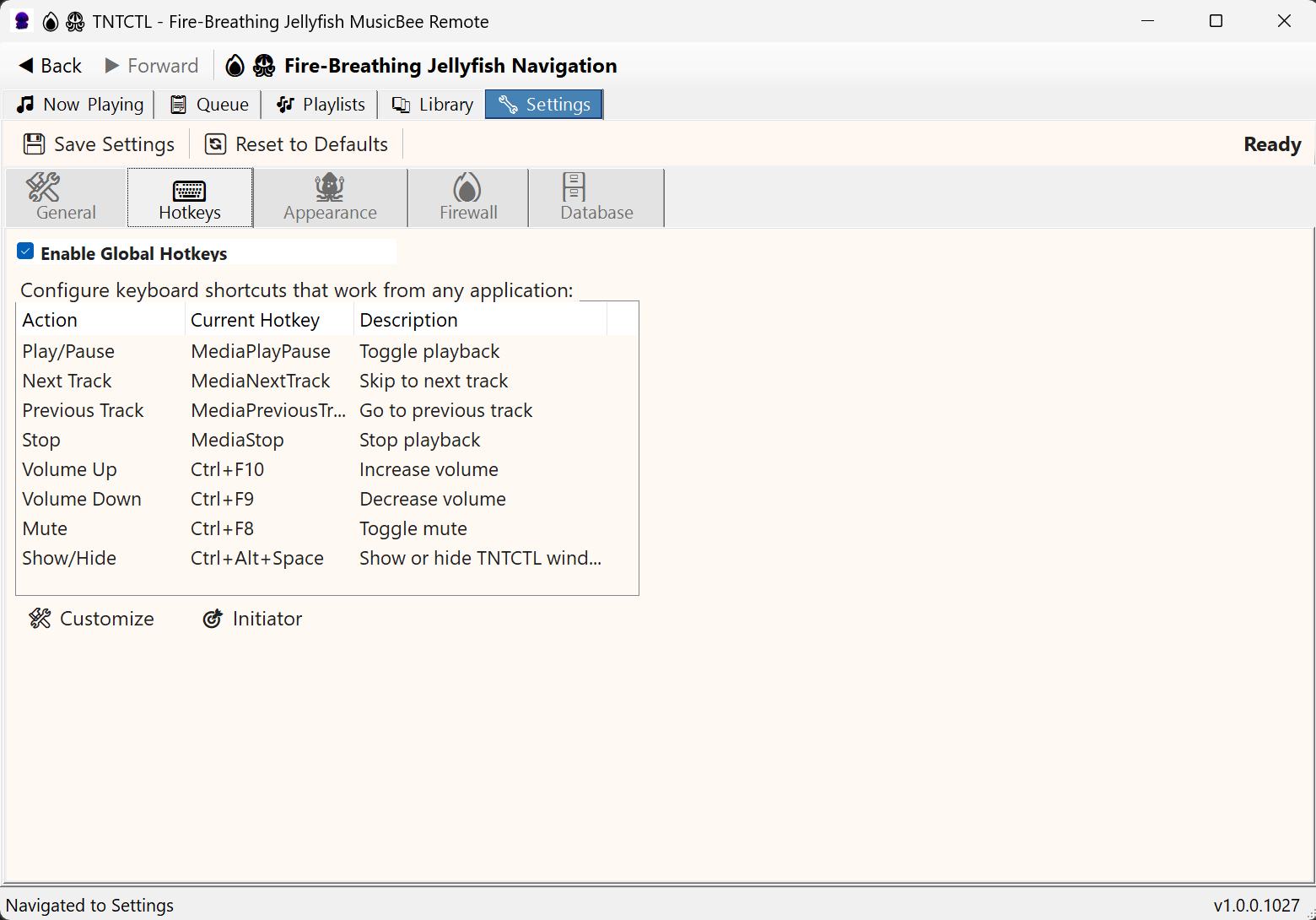Disable the Enable Global Hotkeys checkbox

pyautogui.click(x=25, y=251)
